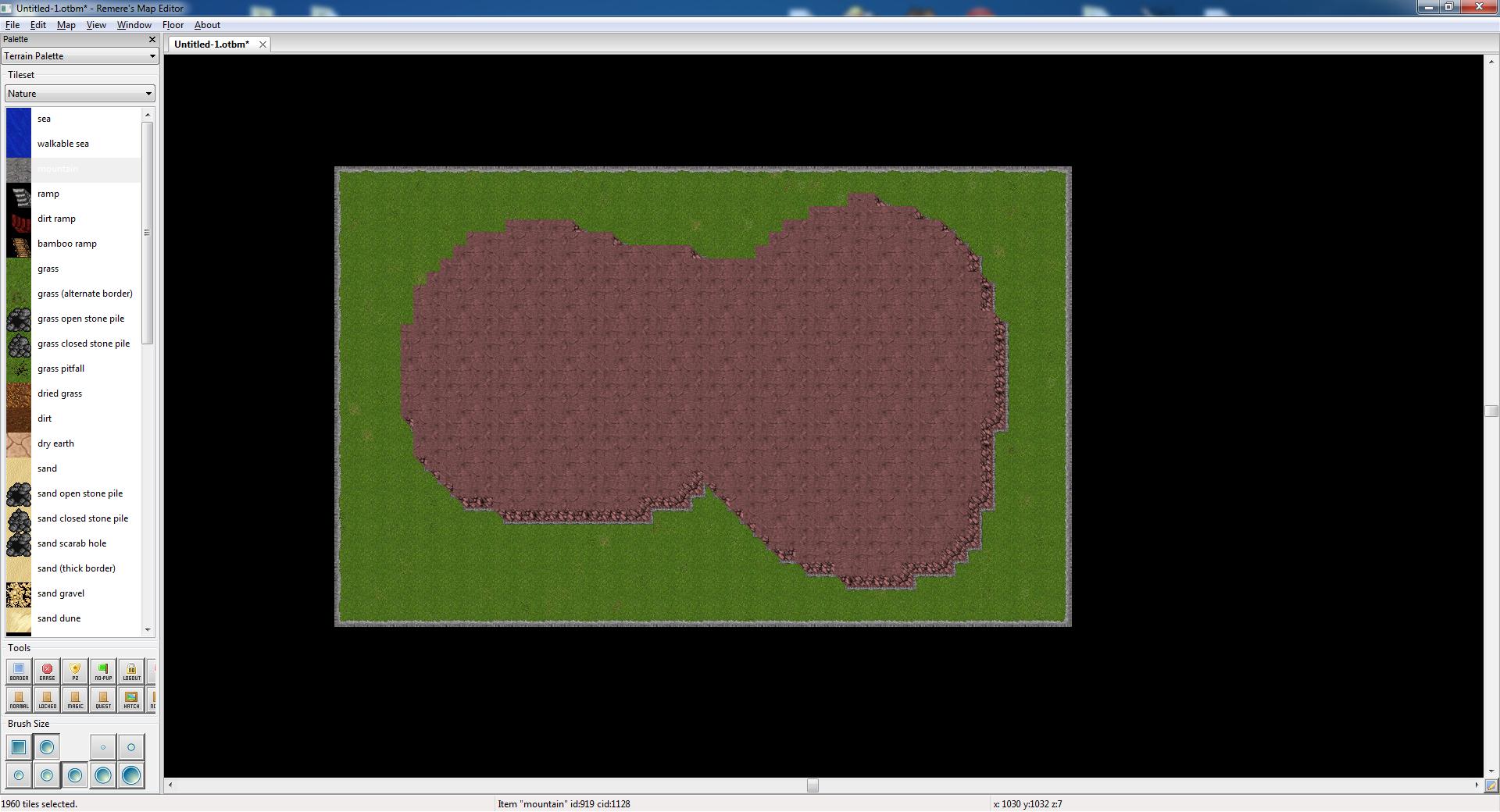Set the largest brush size

tap(131, 775)
